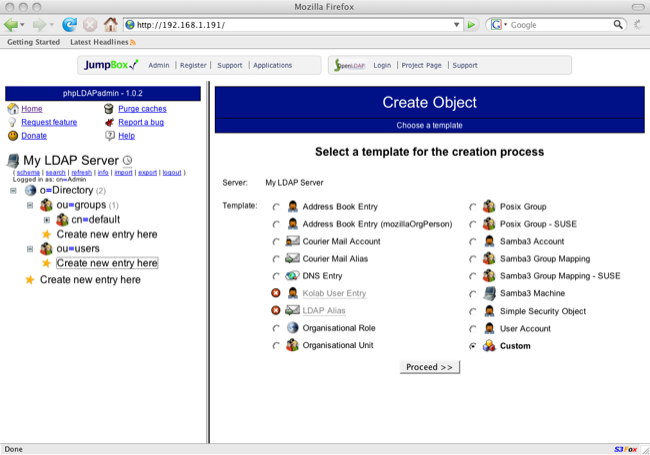The image size is (650, 455).
Task: Open the Getting Started bookmark
Action: 34,42
